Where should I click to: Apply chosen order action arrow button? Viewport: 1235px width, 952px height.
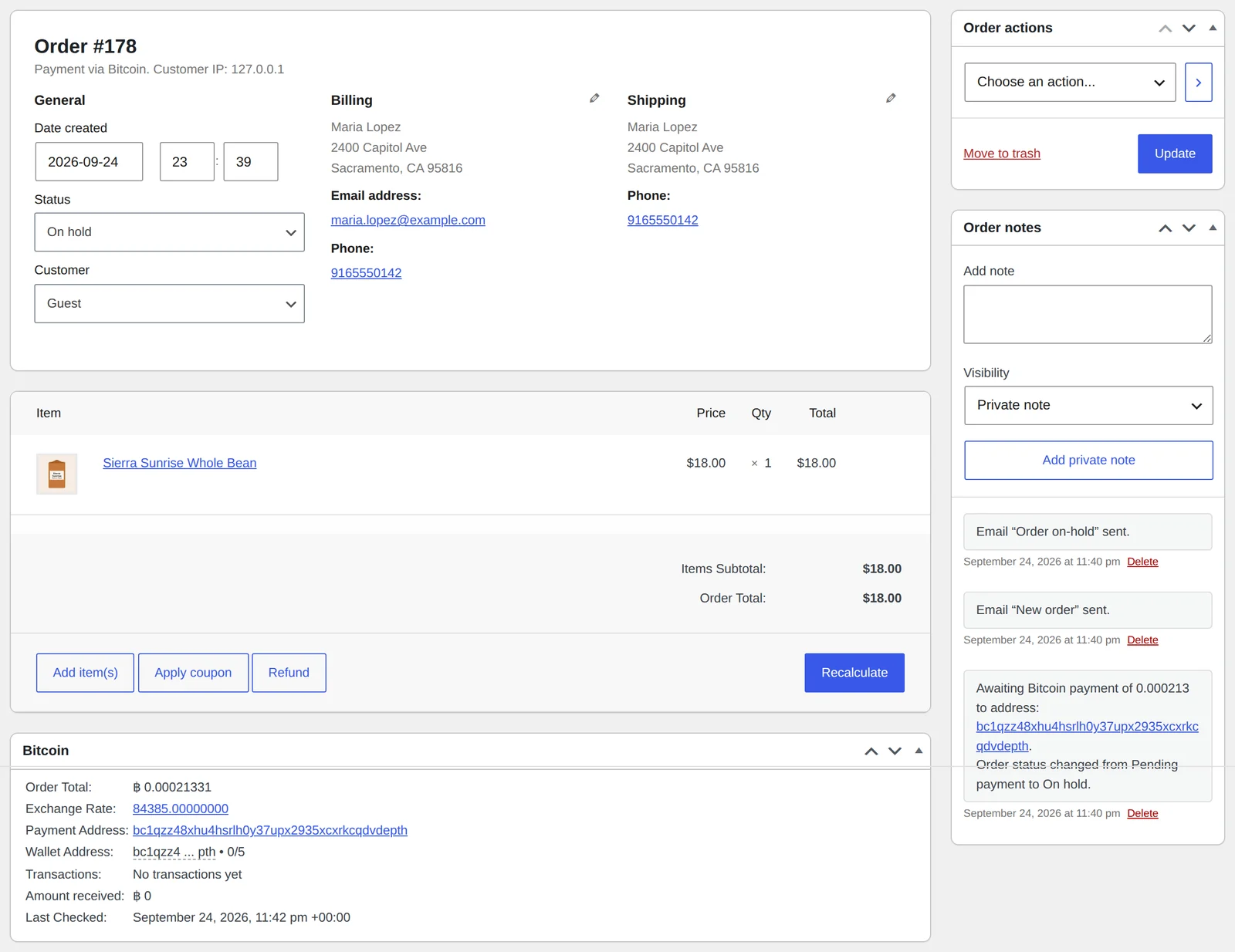click(1198, 83)
